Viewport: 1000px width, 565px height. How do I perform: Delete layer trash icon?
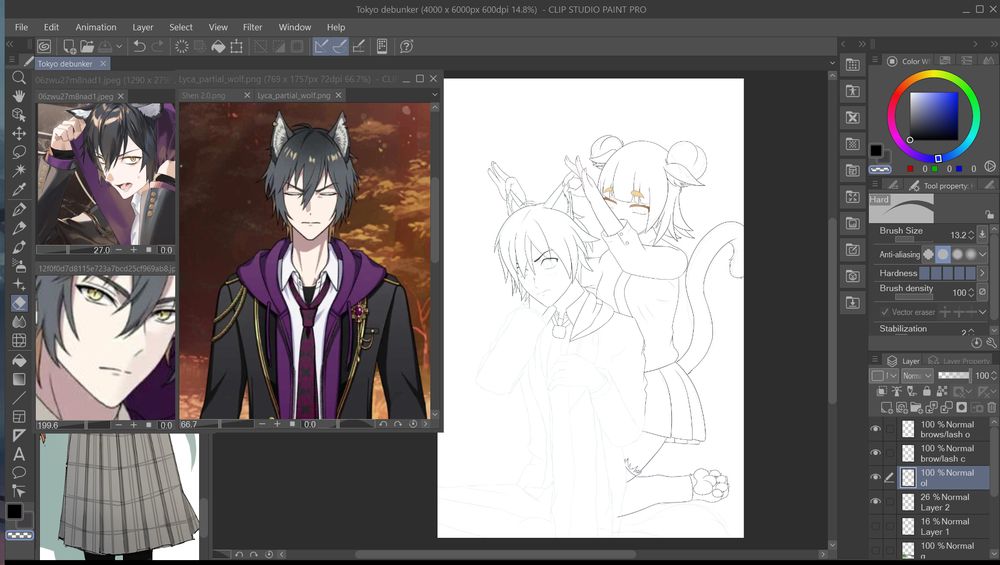(992, 407)
